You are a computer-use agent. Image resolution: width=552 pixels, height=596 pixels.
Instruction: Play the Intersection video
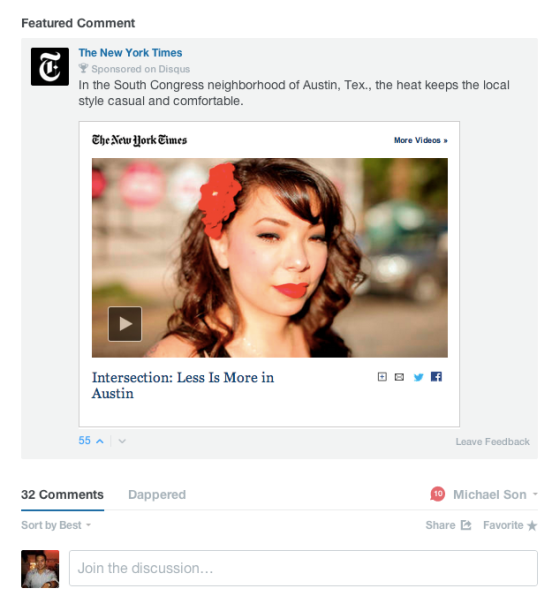[125, 324]
